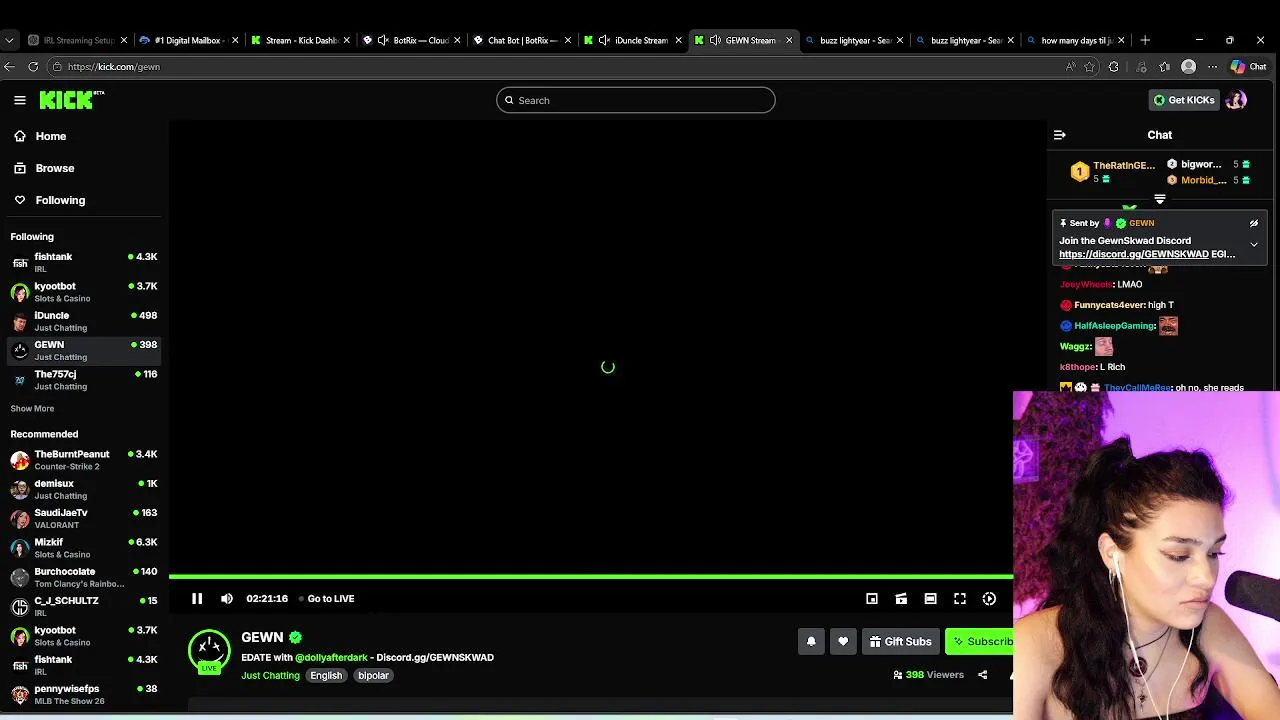The width and height of the screenshot is (1280, 720).
Task: Open pennywisefps recommended channel
Action: click(x=84, y=694)
